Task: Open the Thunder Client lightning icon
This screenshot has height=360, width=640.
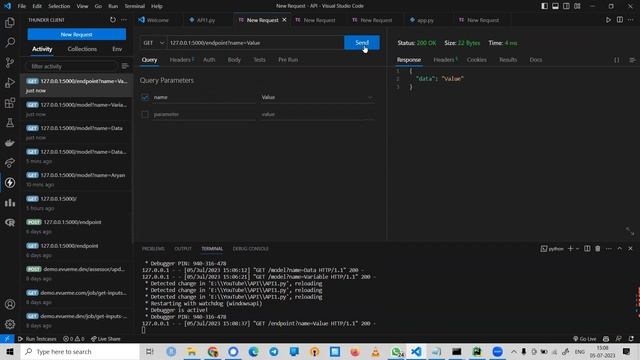Action: [10, 182]
